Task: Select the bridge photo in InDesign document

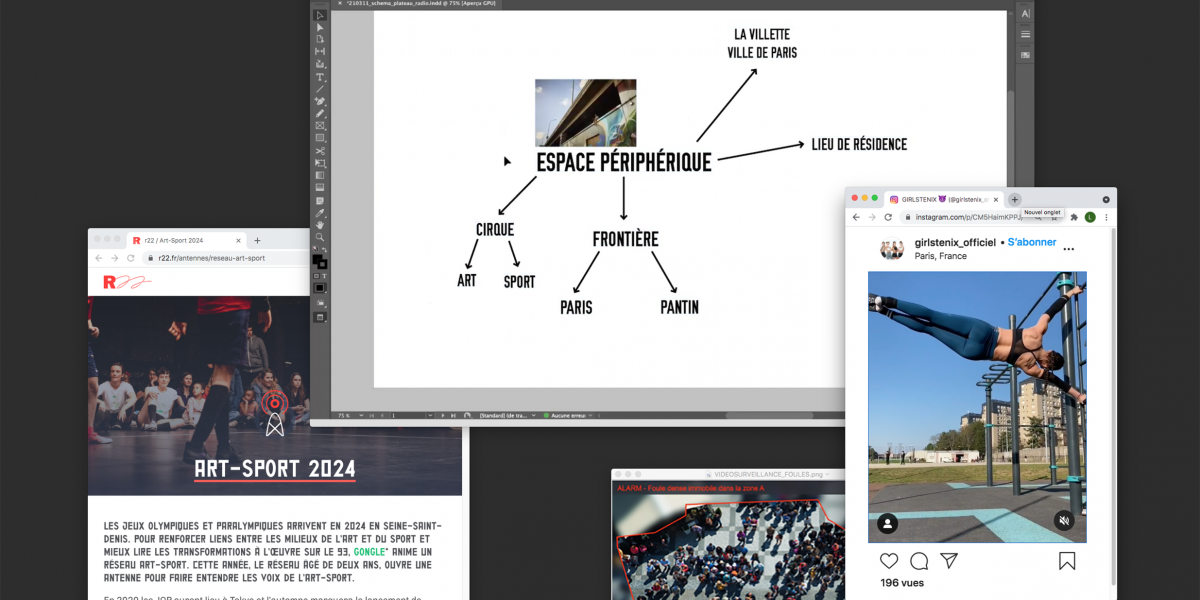Action: point(585,113)
